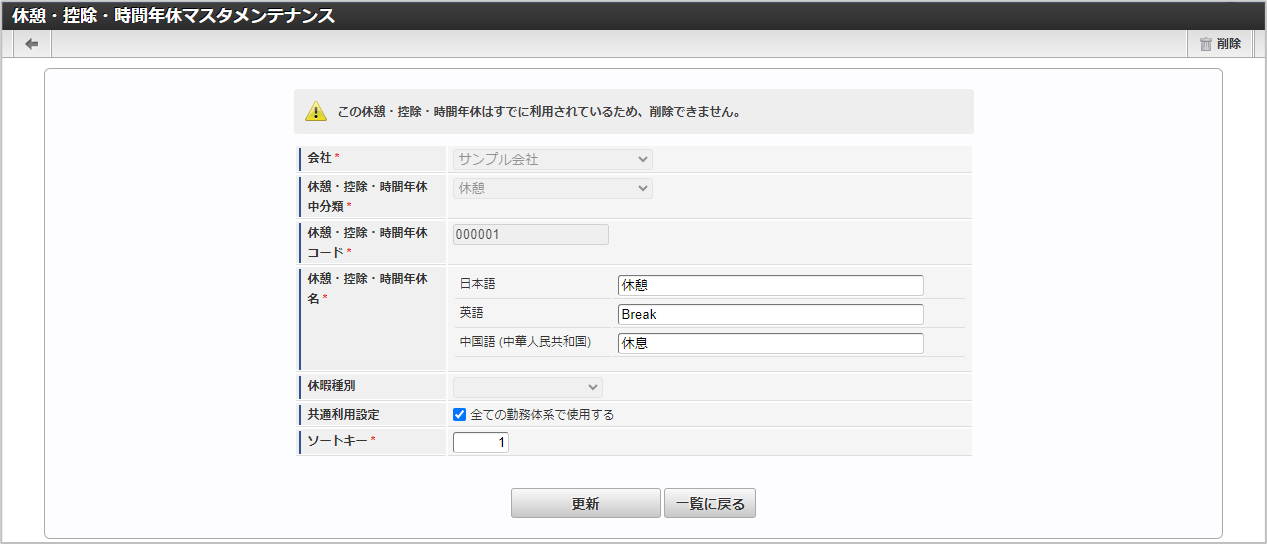Click the warning message about deletion
Image resolution: width=1267 pixels, height=544 pixels.
point(539,112)
